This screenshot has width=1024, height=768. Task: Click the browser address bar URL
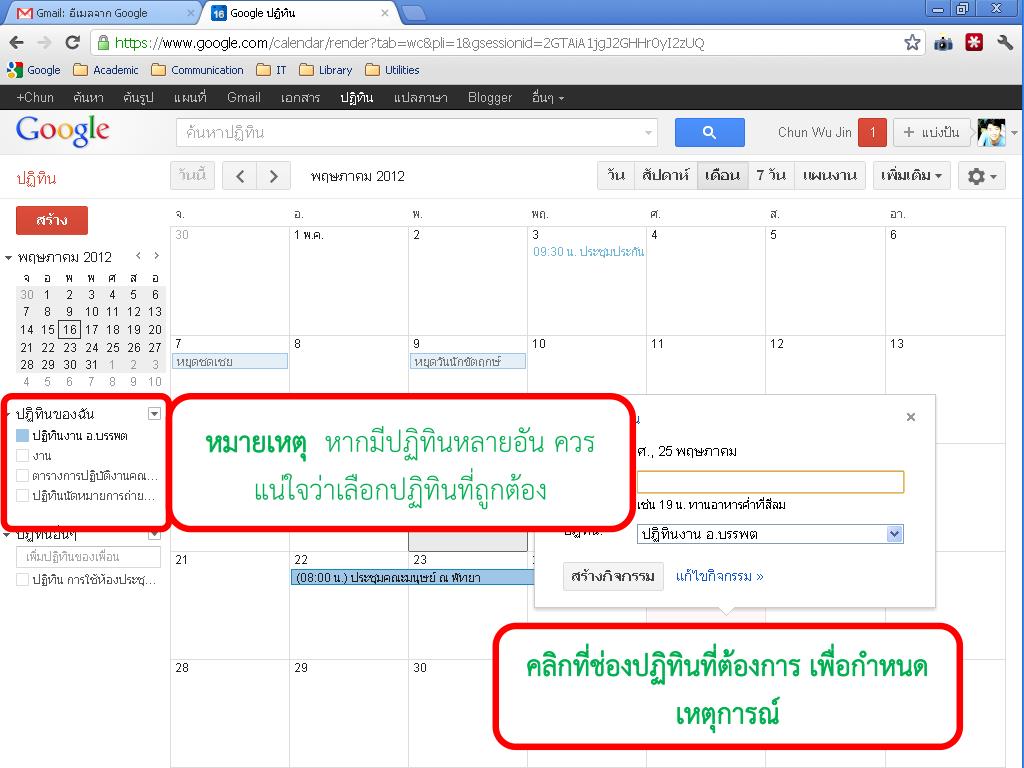pos(409,43)
